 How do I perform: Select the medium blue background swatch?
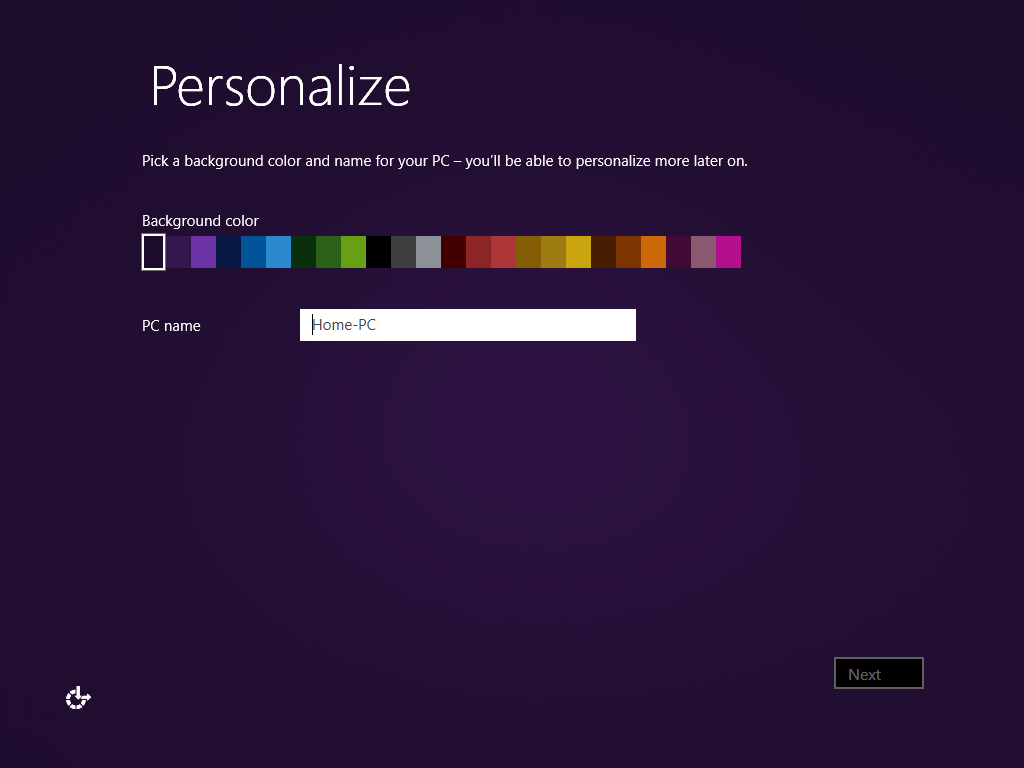[253, 252]
